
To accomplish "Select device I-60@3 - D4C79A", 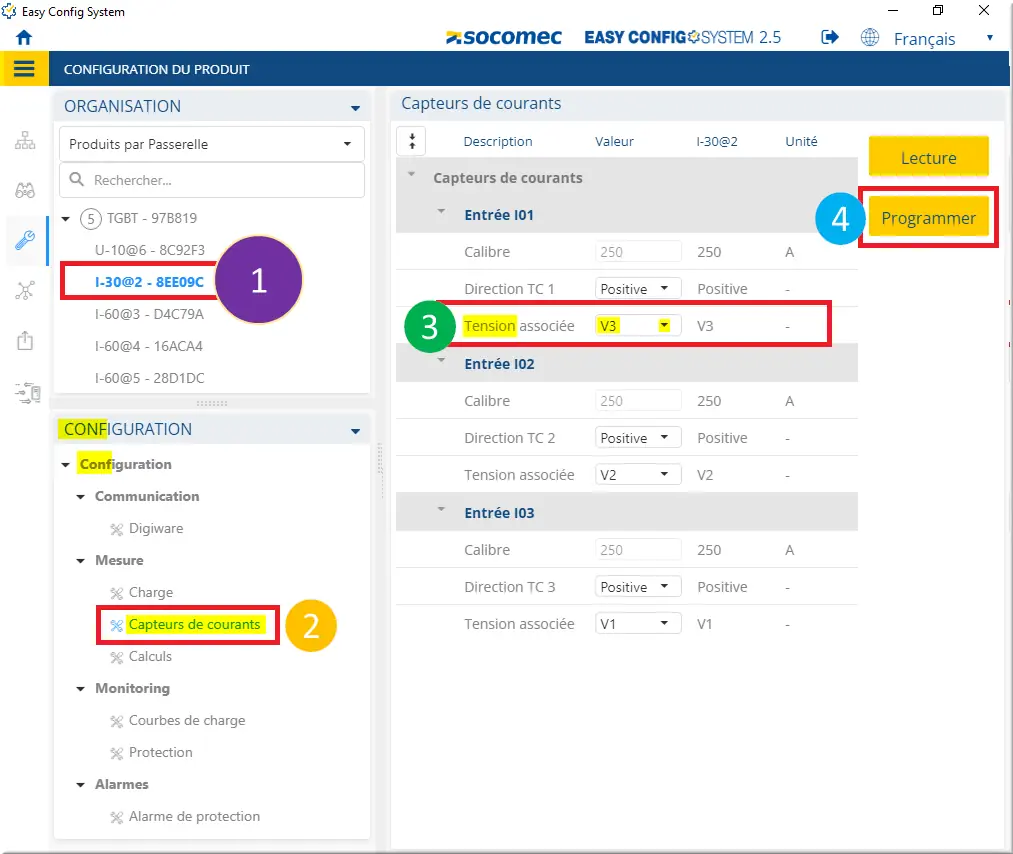I will [x=149, y=314].
